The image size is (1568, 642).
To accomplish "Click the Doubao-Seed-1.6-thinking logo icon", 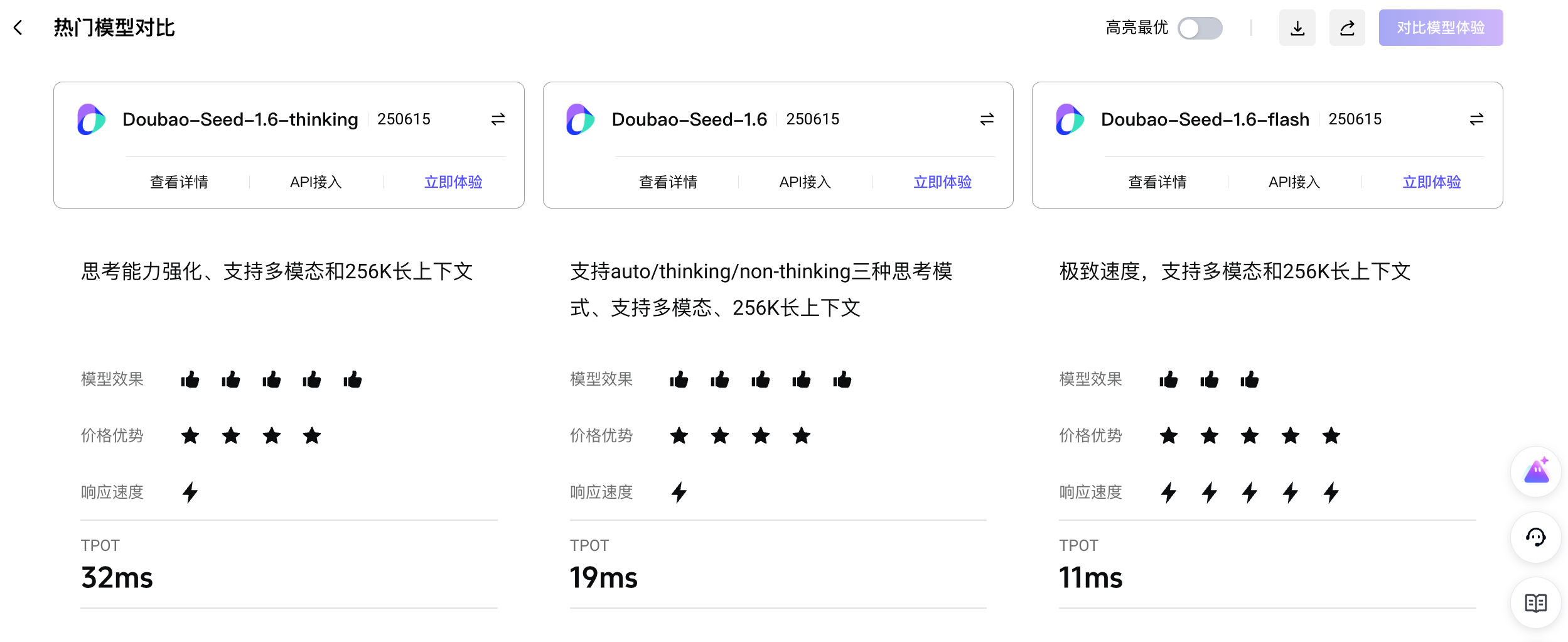I will tap(91, 119).
